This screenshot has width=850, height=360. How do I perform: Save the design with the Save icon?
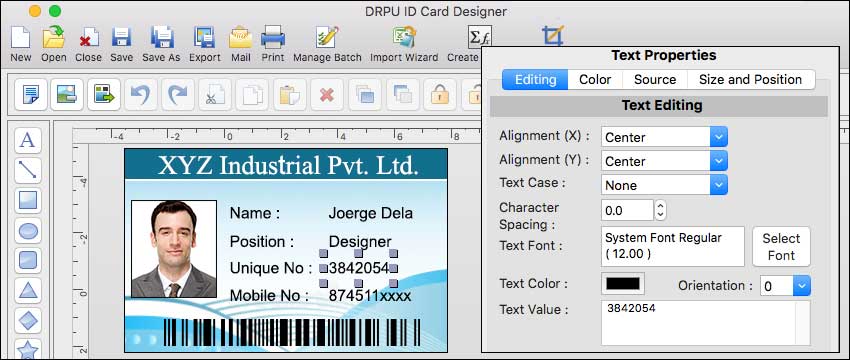pos(121,38)
